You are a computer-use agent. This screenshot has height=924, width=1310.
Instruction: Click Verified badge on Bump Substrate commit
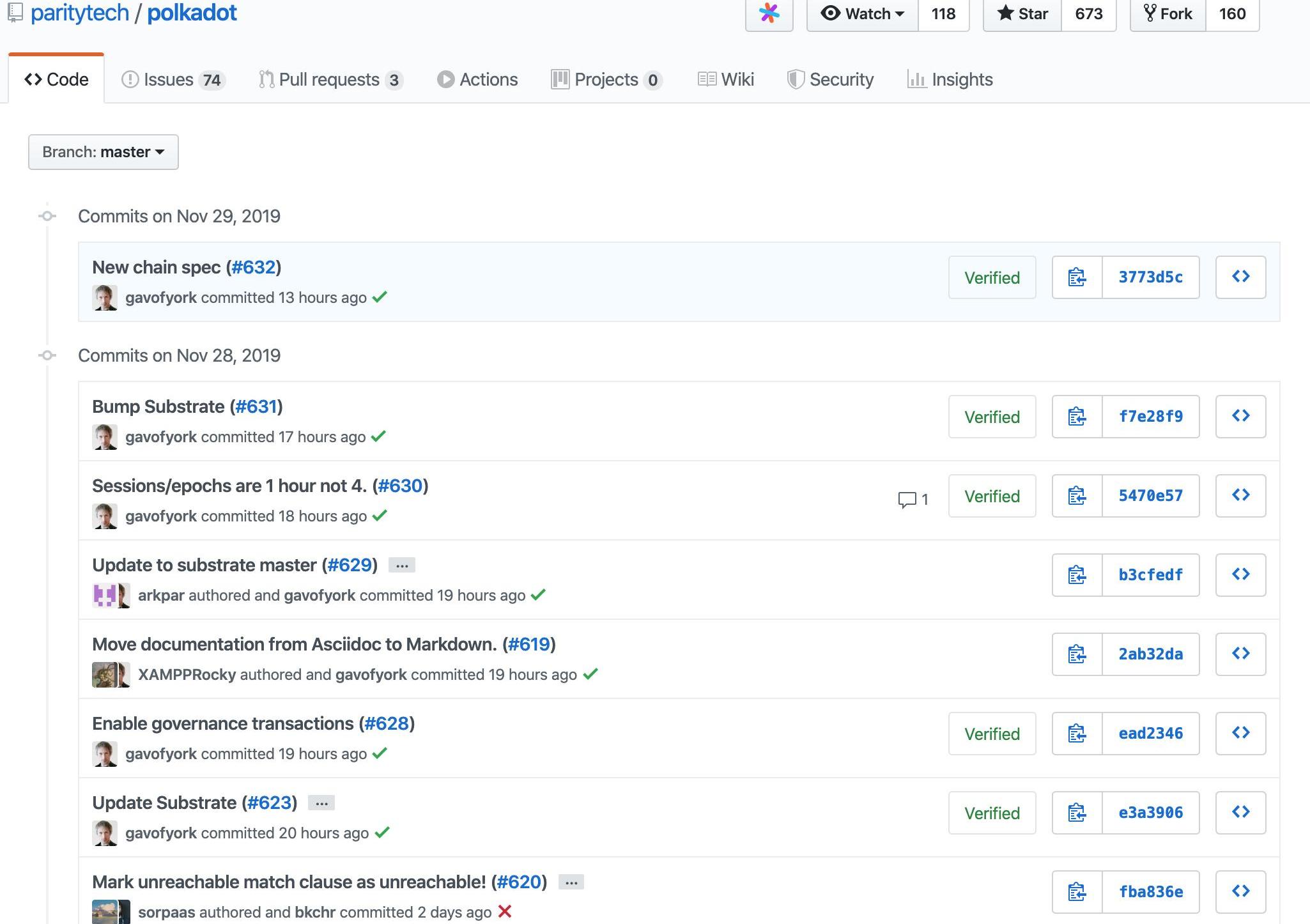click(x=992, y=417)
